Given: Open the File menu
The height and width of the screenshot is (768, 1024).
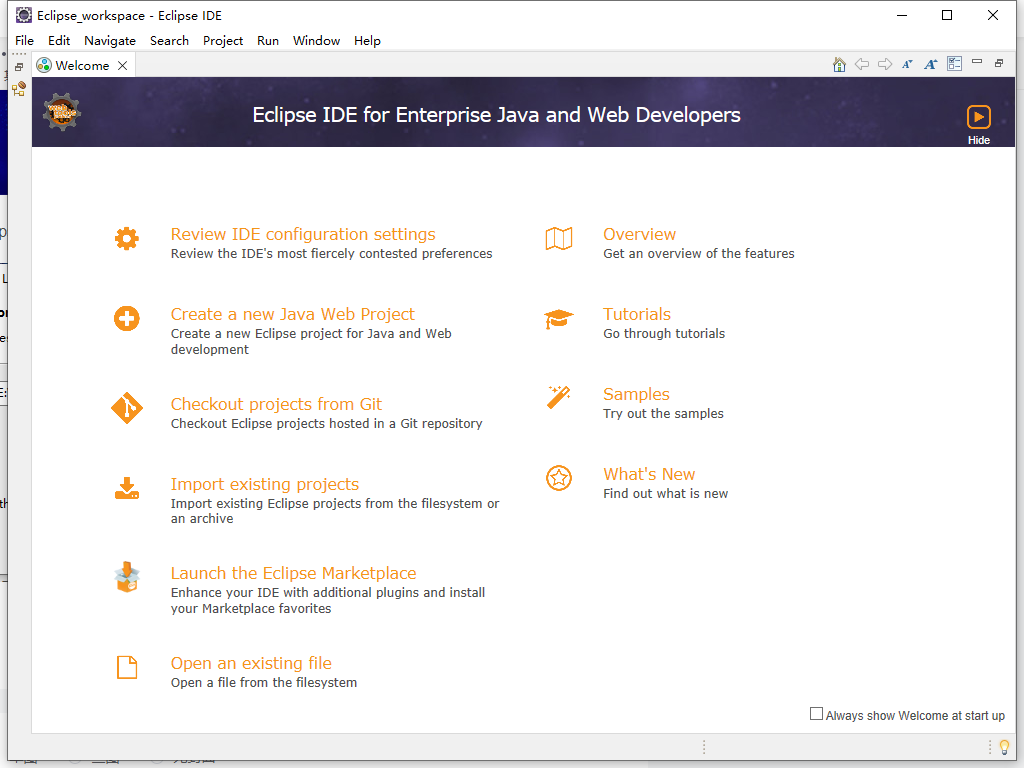Looking at the screenshot, I should click(24, 40).
